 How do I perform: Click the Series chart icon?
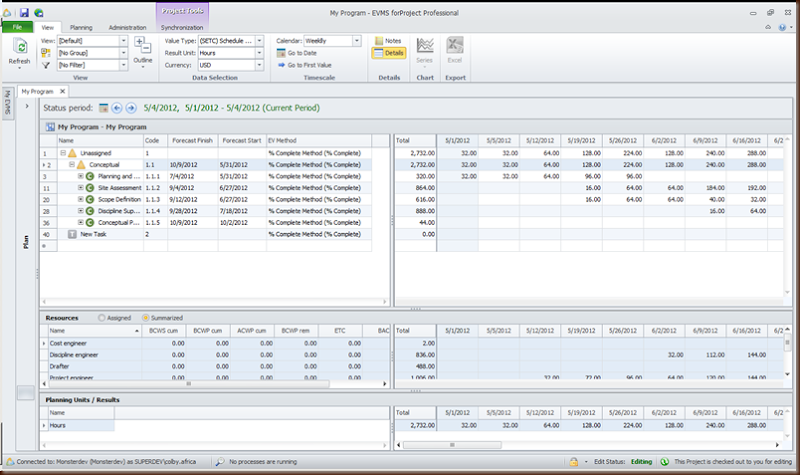click(425, 46)
